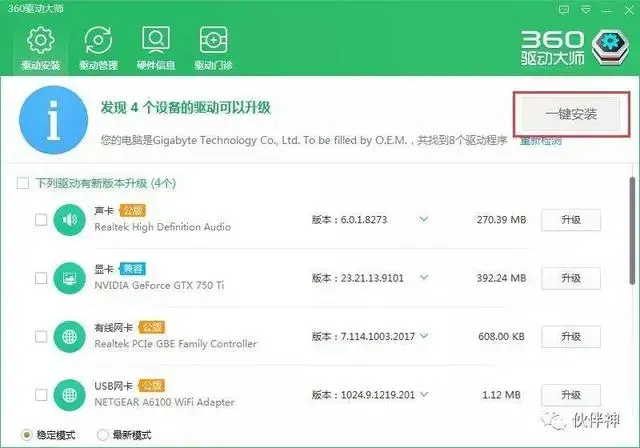Click the 版本：6.0.1.8273 version text
This screenshot has height=448, width=640.
[x=349, y=220]
